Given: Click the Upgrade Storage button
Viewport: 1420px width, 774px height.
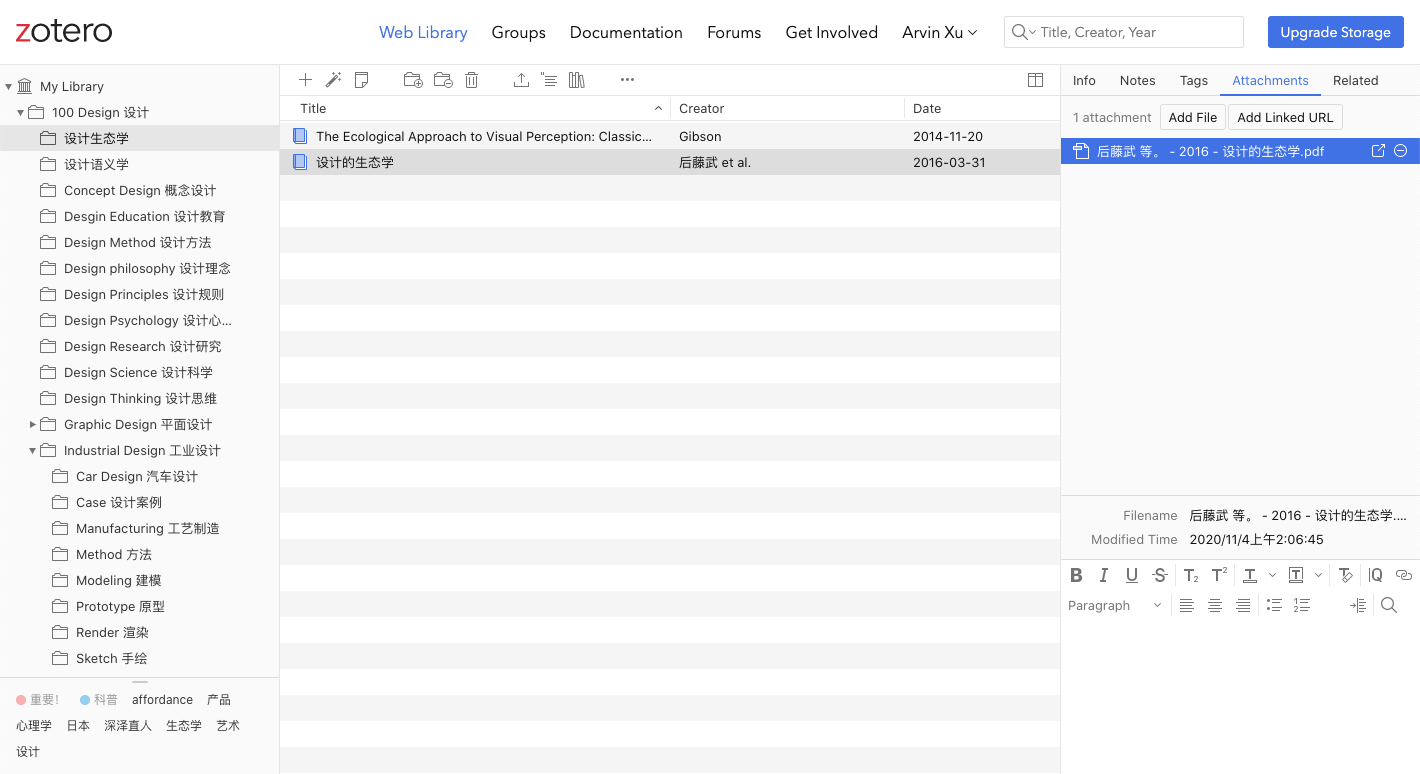Looking at the screenshot, I should pyautogui.click(x=1335, y=32).
